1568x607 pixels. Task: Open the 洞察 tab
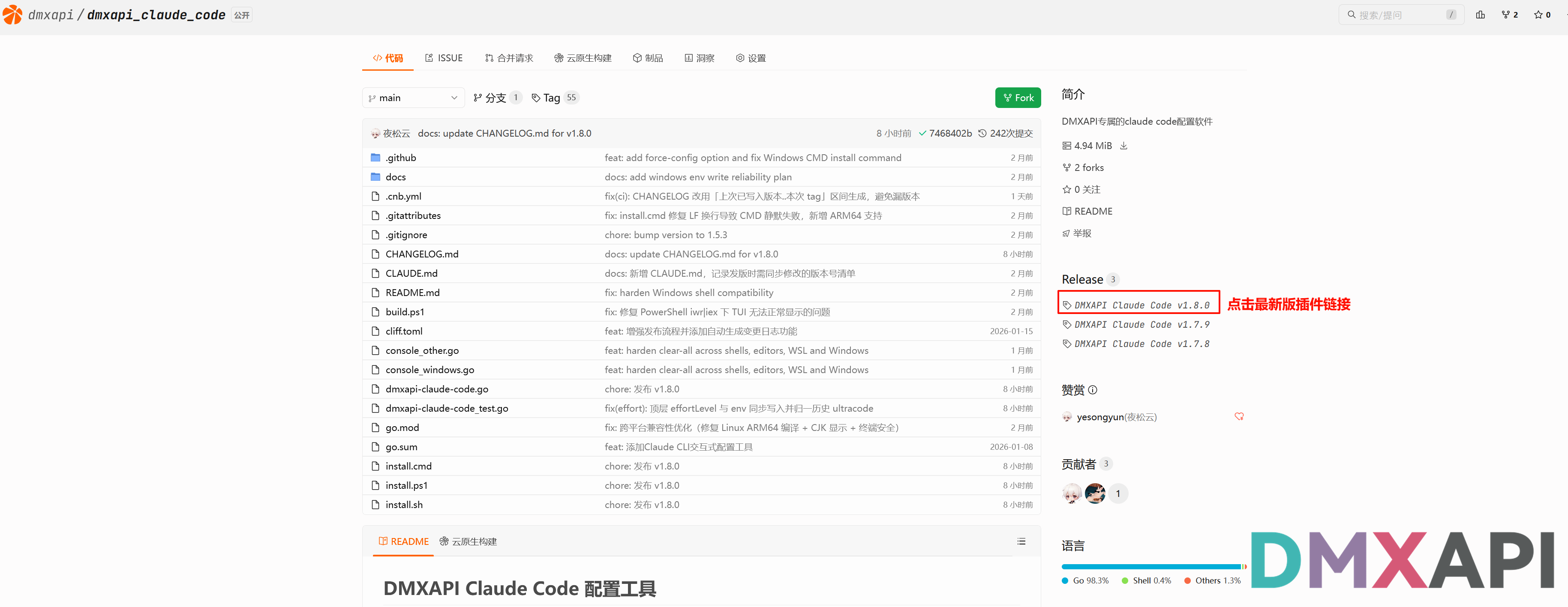[700, 58]
